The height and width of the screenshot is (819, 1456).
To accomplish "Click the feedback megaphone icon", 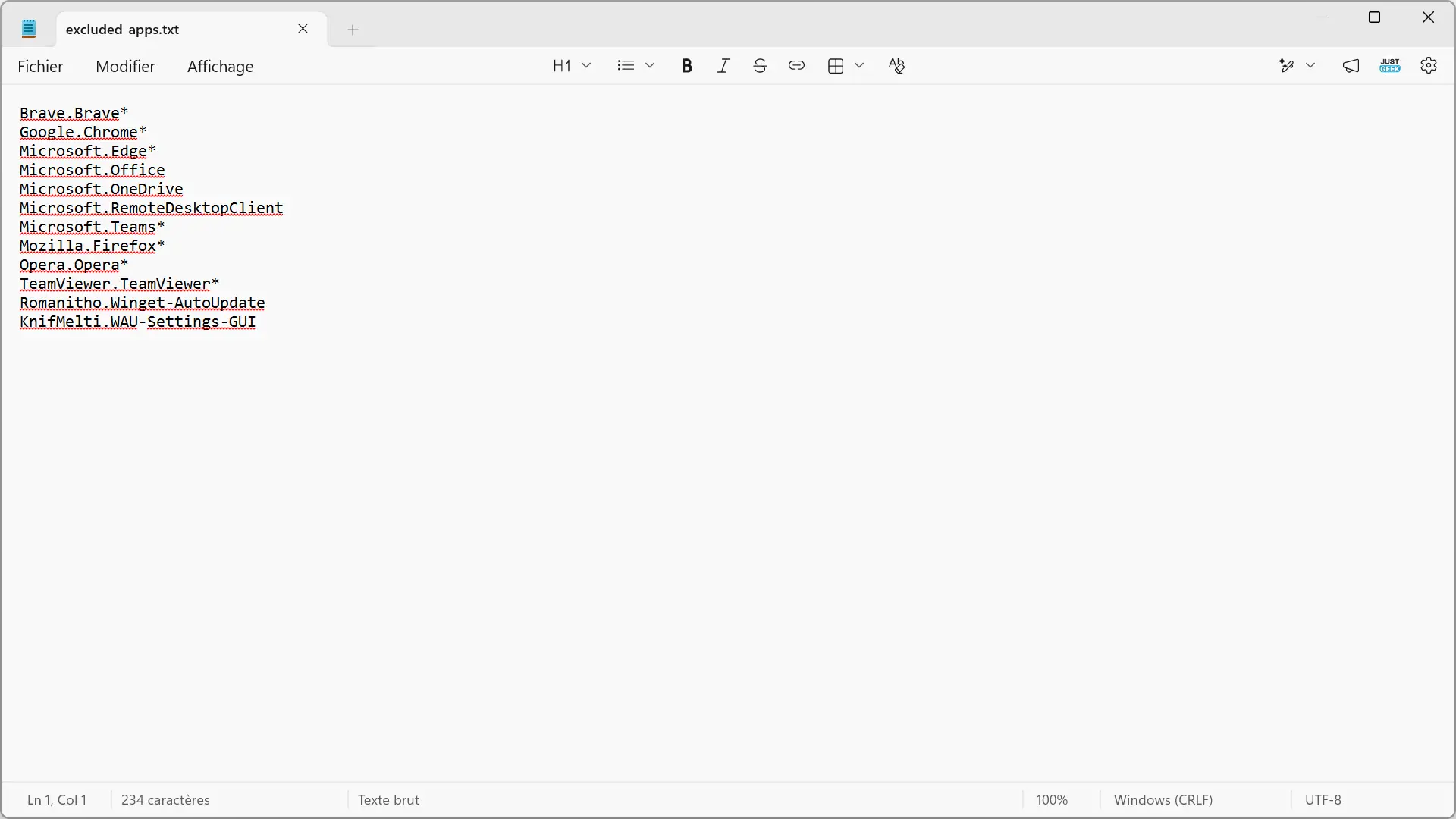I will coord(1351,66).
